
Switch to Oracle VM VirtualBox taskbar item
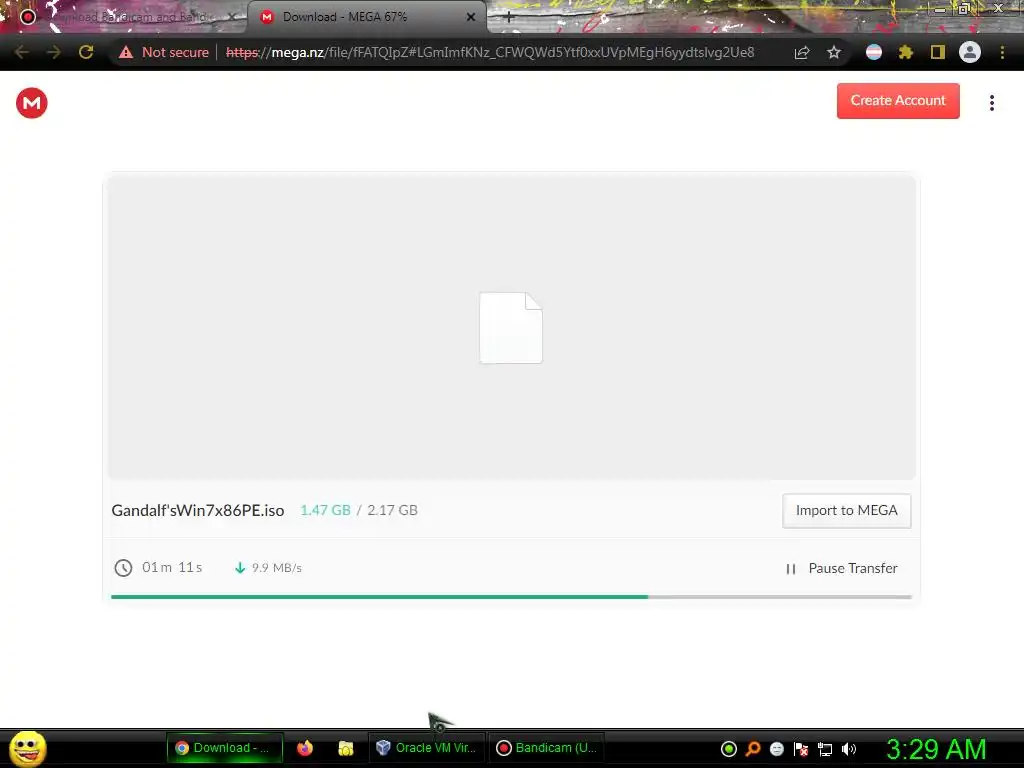pyautogui.click(x=427, y=748)
